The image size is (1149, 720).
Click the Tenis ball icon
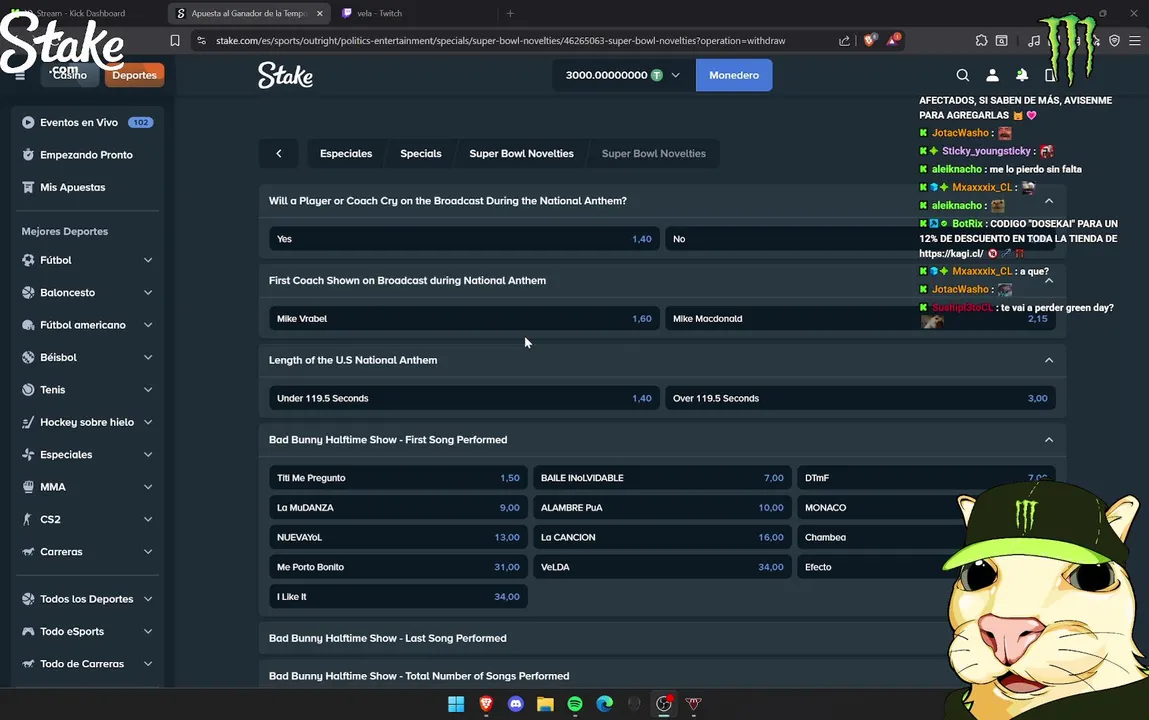pyautogui.click(x=28, y=390)
